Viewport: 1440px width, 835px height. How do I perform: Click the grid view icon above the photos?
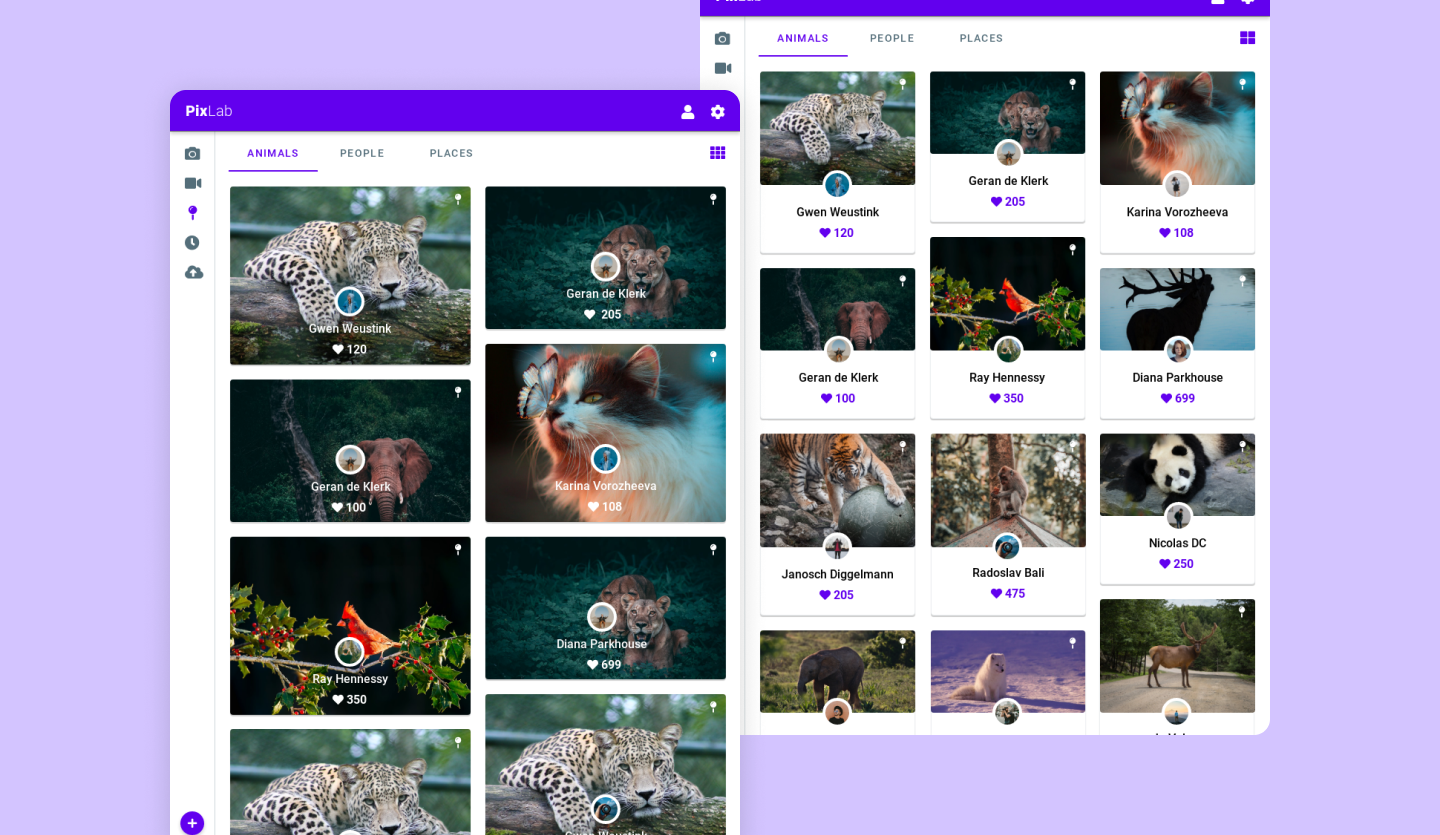click(x=717, y=153)
